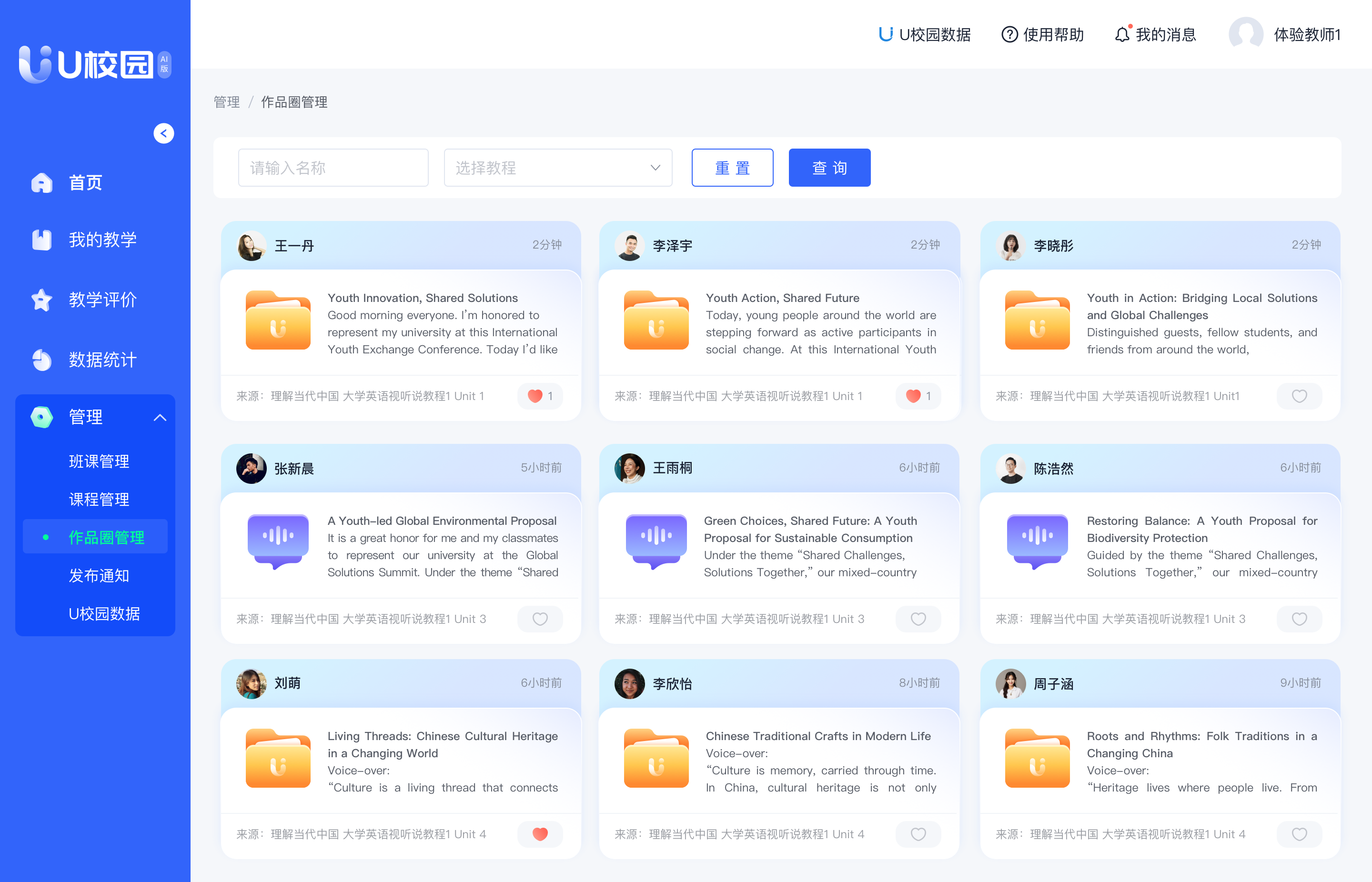This screenshot has height=882, width=1372.
Task: Click the 查询 search button
Action: click(829, 168)
